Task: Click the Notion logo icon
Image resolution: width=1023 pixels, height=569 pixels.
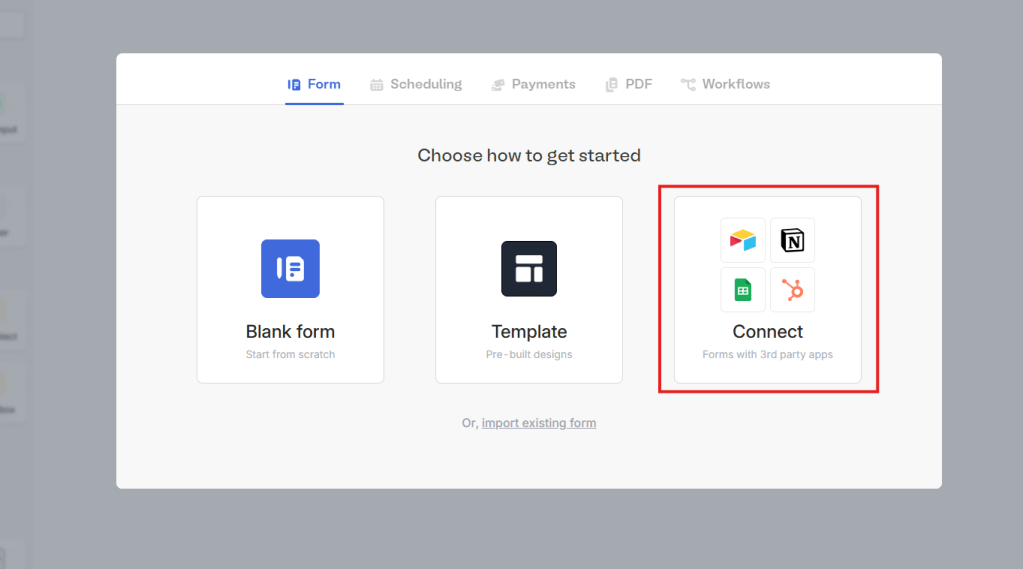Action: pyautogui.click(x=792, y=240)
